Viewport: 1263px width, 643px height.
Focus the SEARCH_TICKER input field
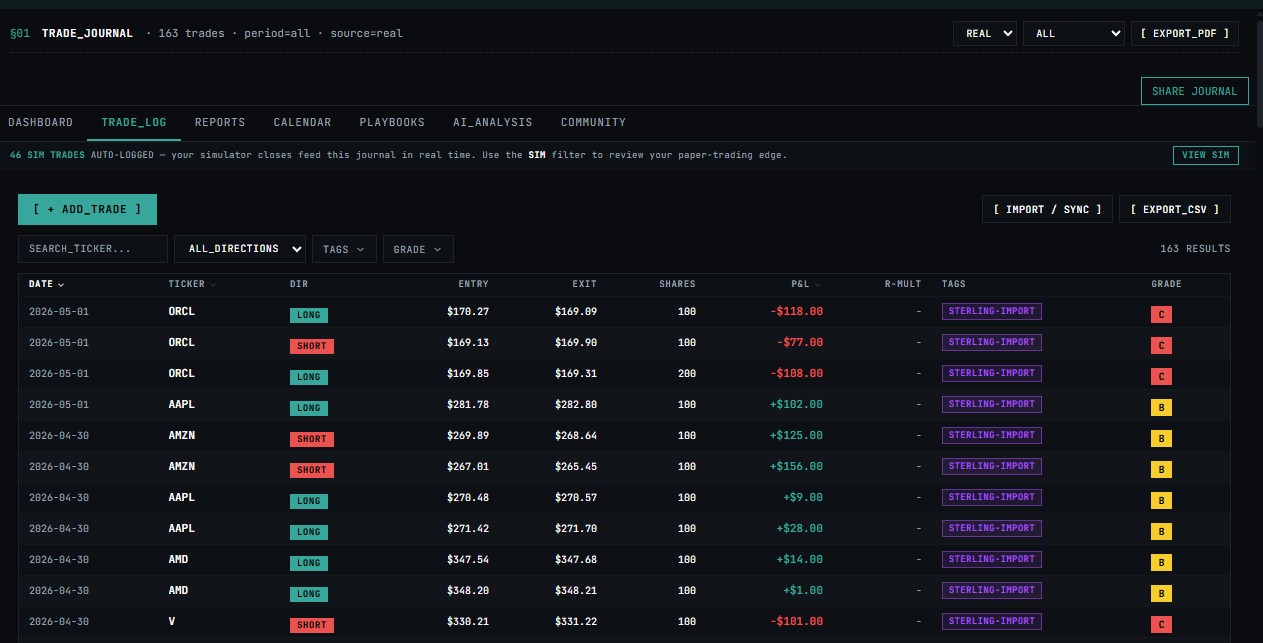click(x=93, y=249)
